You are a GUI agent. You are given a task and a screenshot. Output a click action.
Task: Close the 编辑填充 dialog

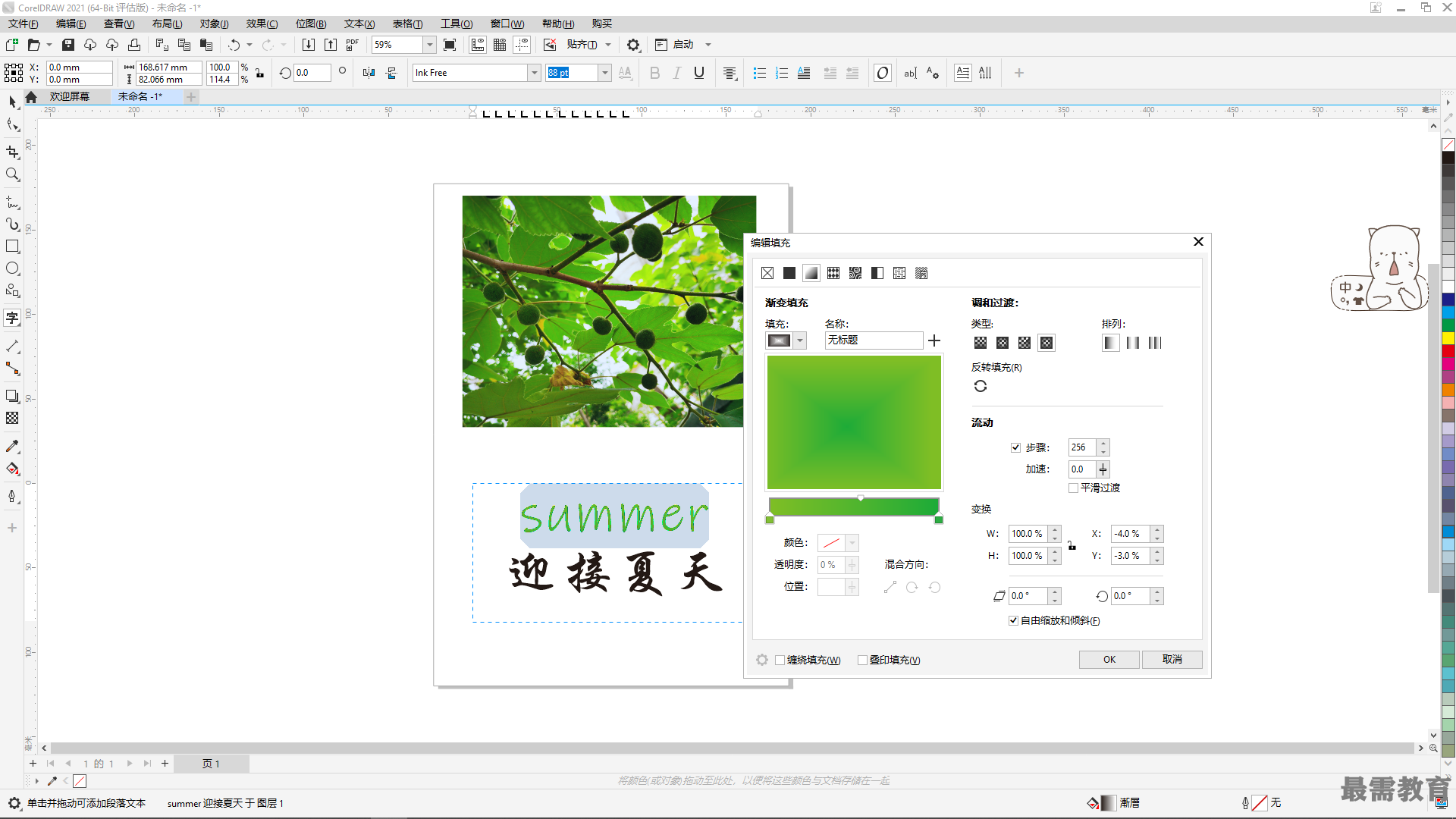coord(1198,242)
